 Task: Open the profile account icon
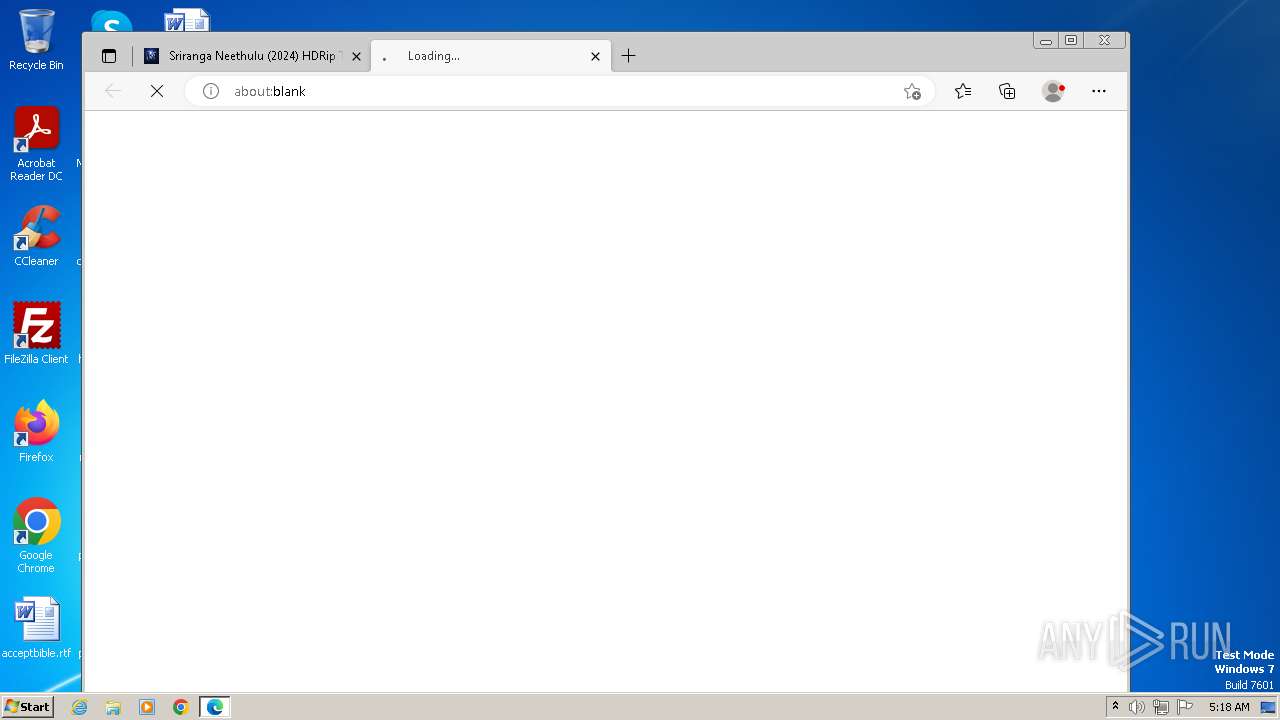pyautogui.click(x=1053, y=91)
